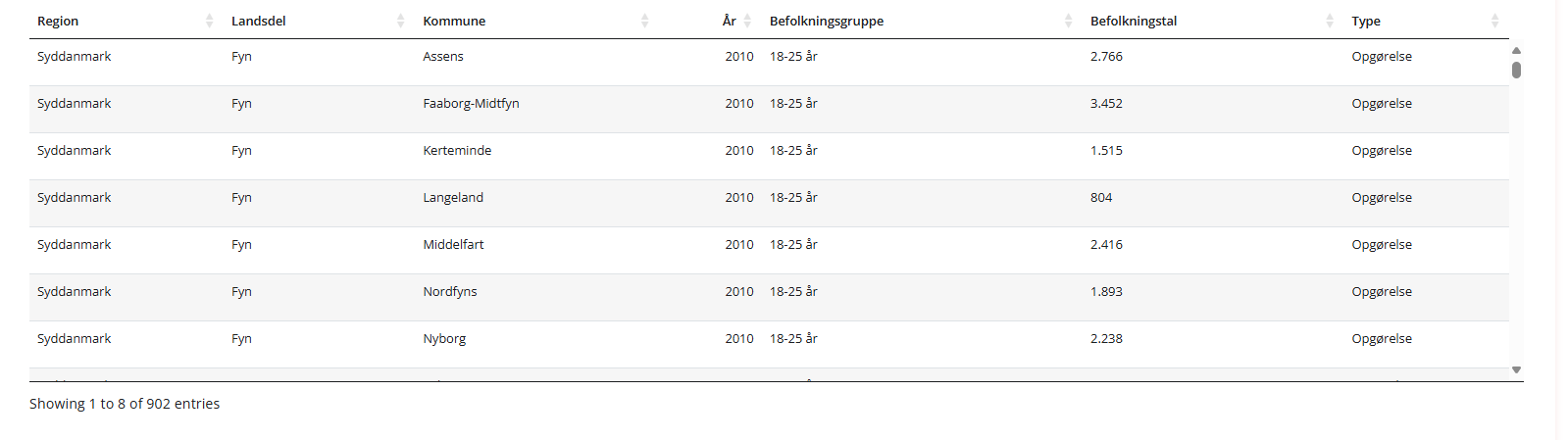This screenshot has width=1568, height=440.
Task: Sort by the Befolkningstal header label
Action: (x=1134, y=21)
